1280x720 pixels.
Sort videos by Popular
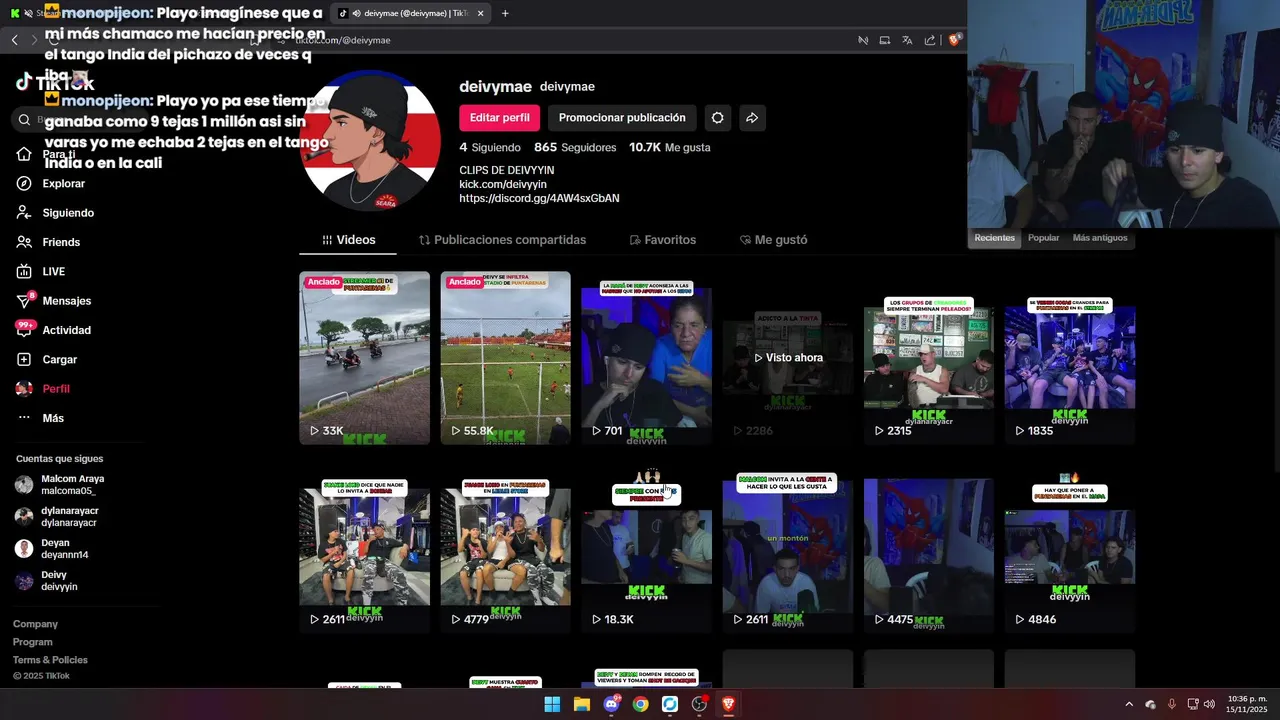click(1043, 238)
